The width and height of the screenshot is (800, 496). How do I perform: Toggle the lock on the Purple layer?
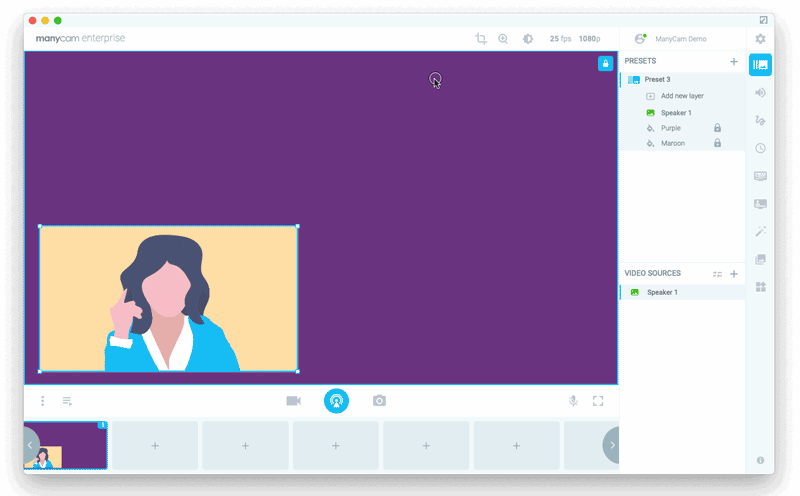[717, 128]
